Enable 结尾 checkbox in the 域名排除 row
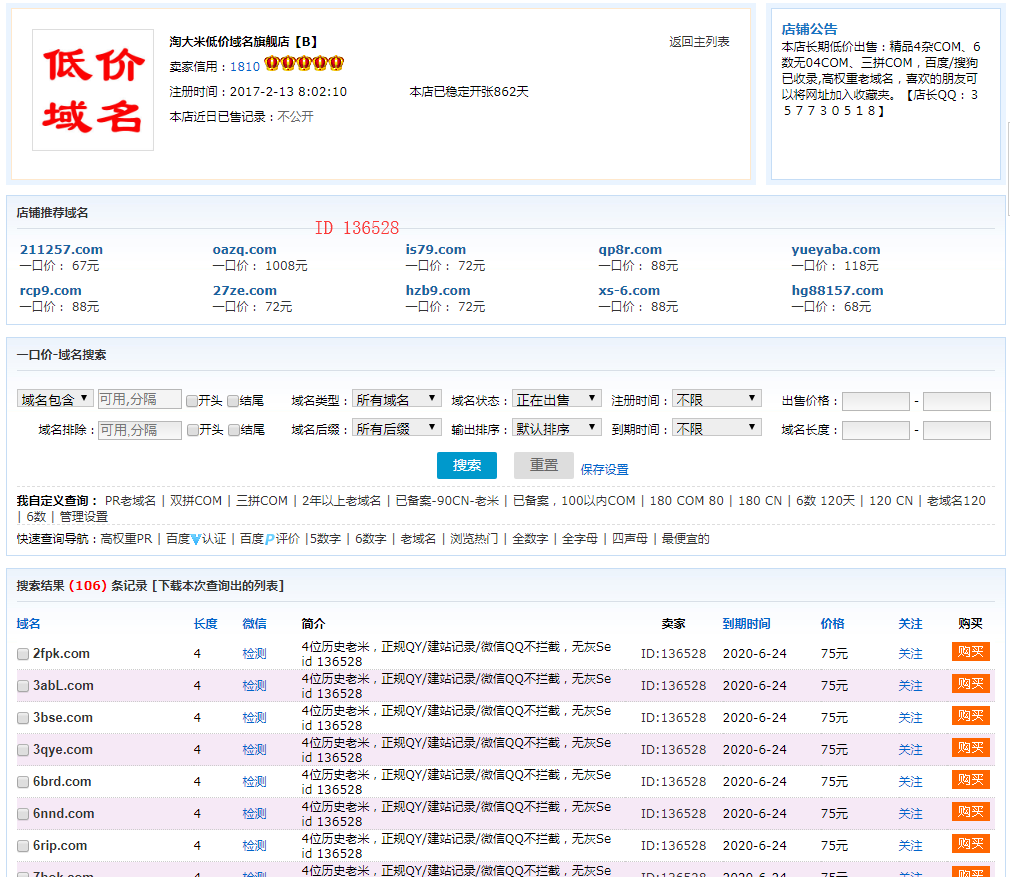Viewport: 1010px width, 877px height. coord(233,430)
